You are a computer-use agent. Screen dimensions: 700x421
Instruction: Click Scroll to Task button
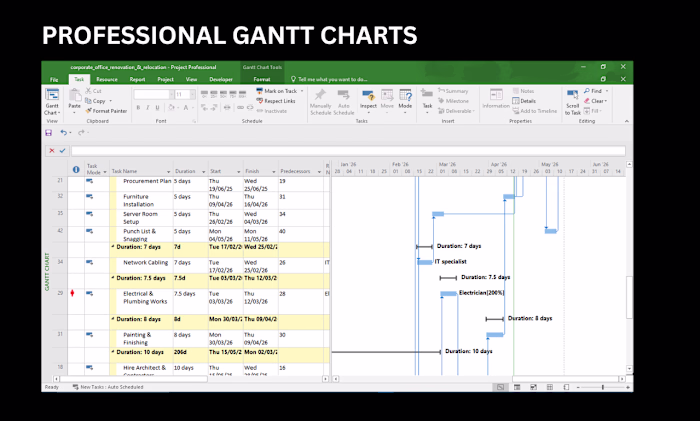coord(572,102)
